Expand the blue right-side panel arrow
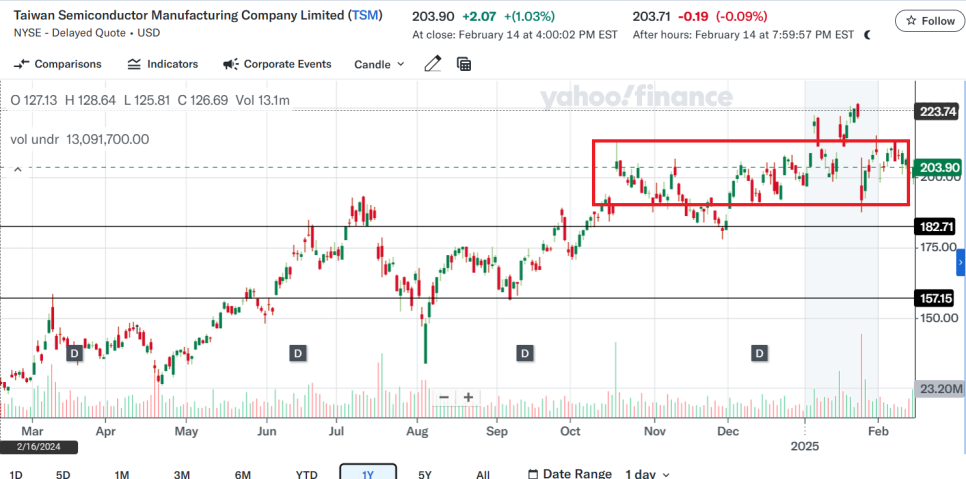The image size is (966, 479). point(960,263)
